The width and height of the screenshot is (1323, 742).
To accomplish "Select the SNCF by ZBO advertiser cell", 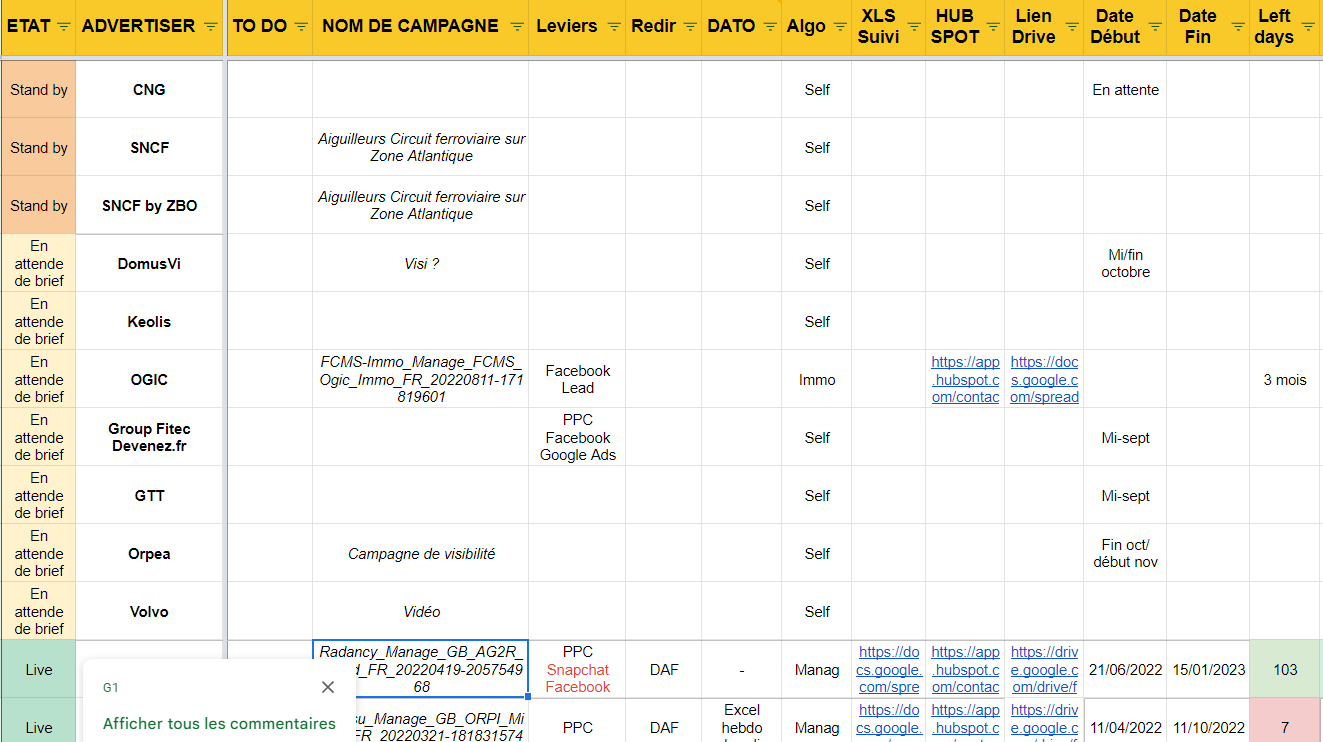I will pyautogui.click(x=149, y=205).
